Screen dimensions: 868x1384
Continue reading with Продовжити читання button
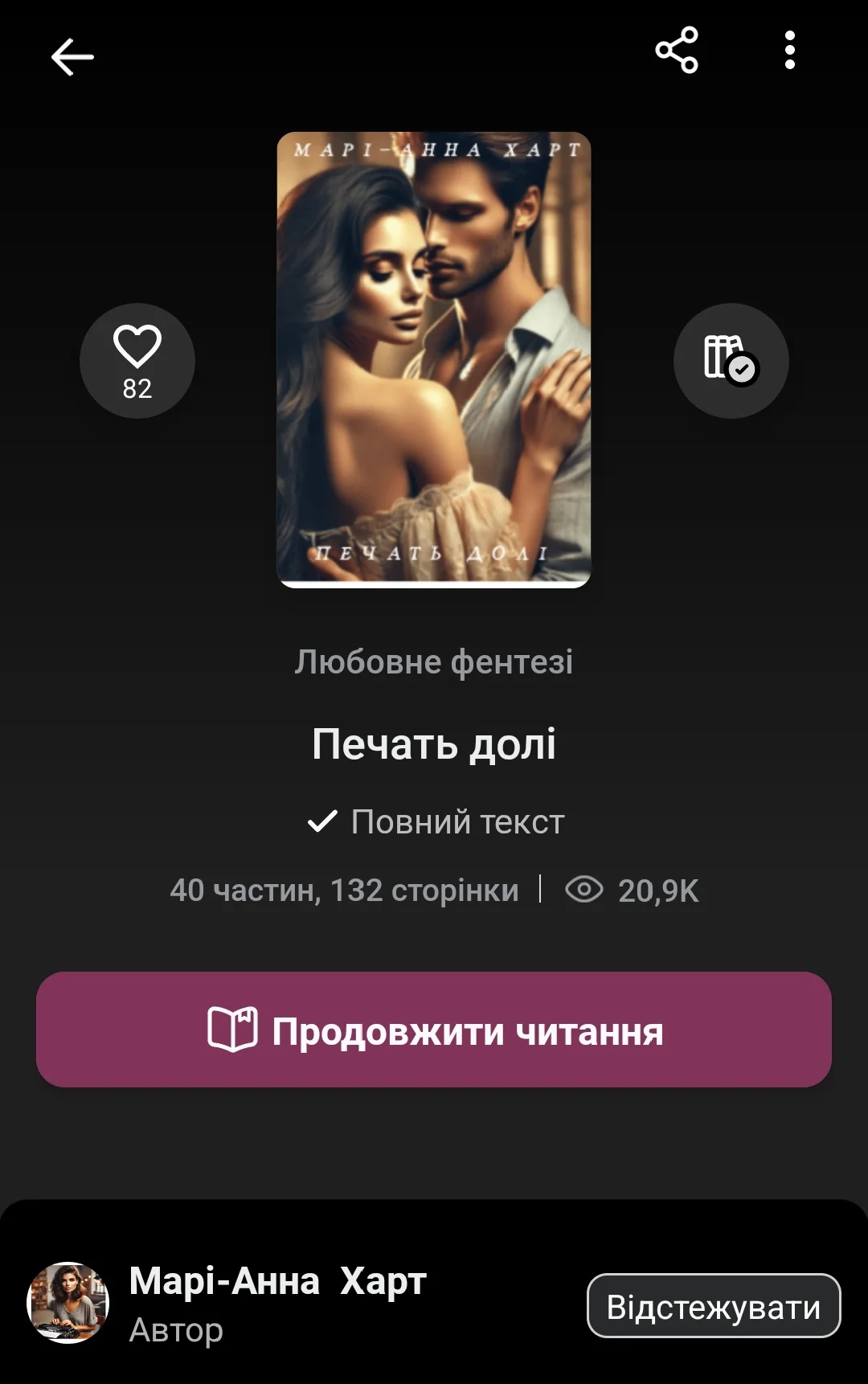[x=434, y=1030]
